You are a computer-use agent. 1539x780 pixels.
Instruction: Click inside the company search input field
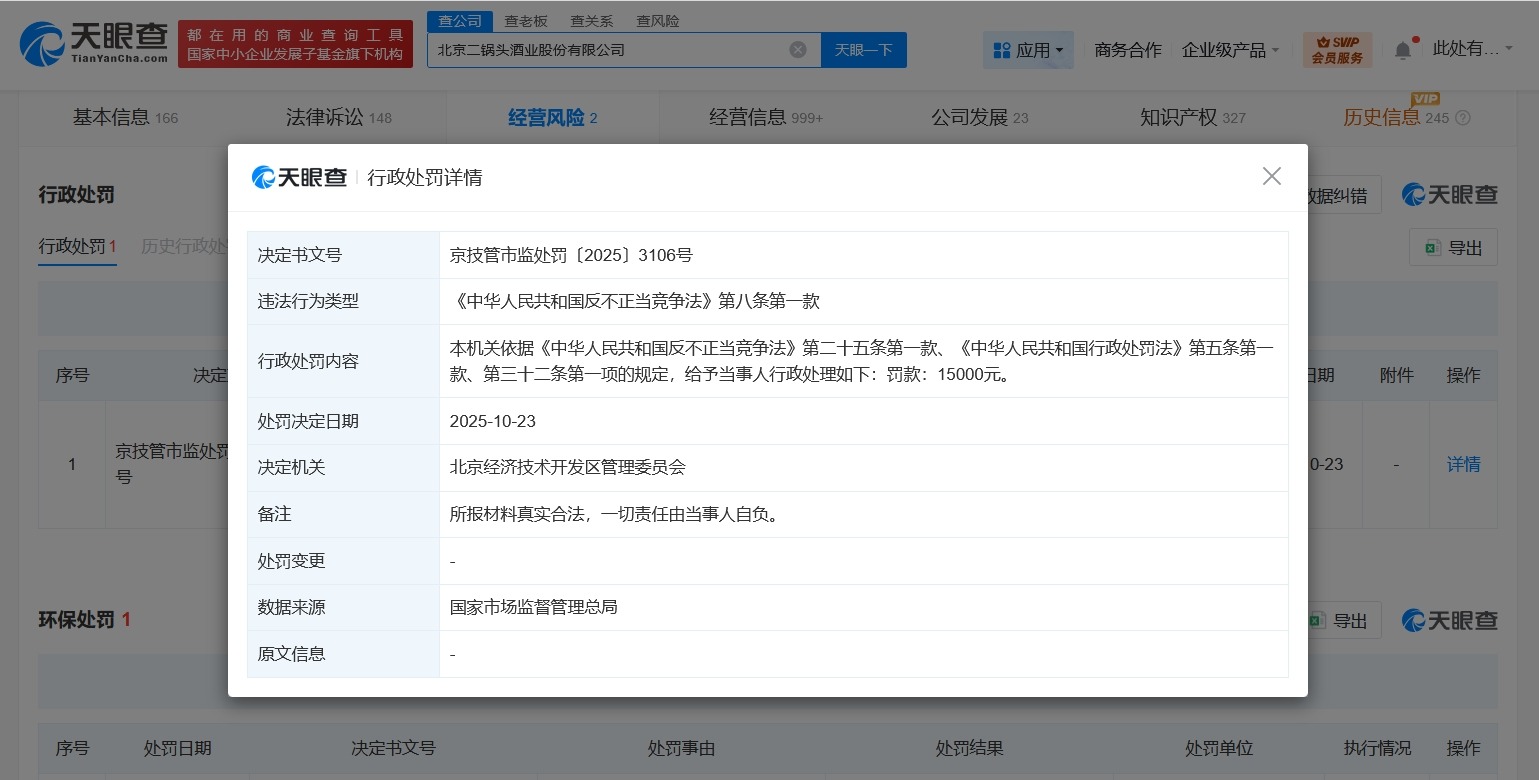click(x=600, y=49)
